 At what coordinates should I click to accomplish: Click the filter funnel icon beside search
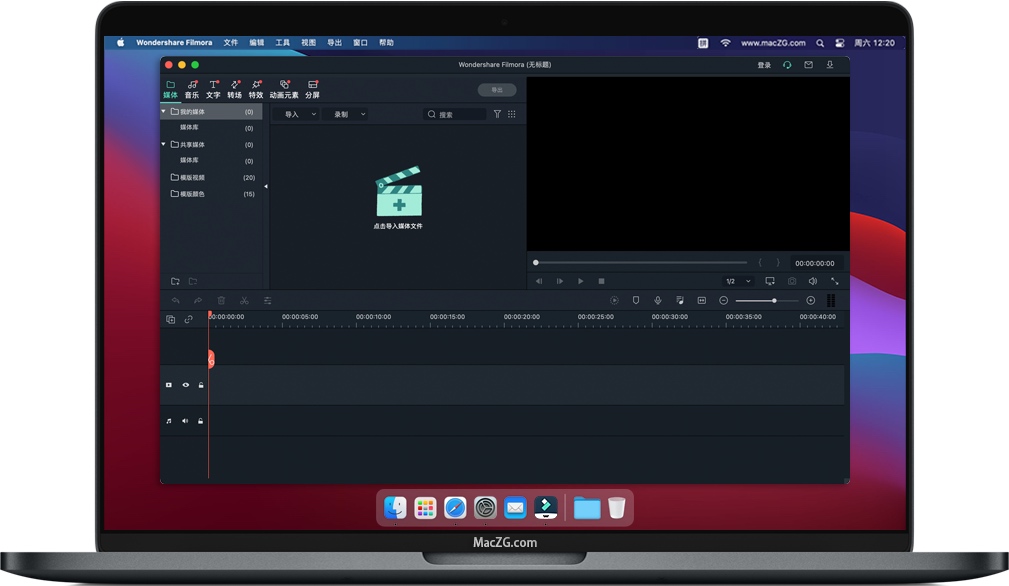497,114
